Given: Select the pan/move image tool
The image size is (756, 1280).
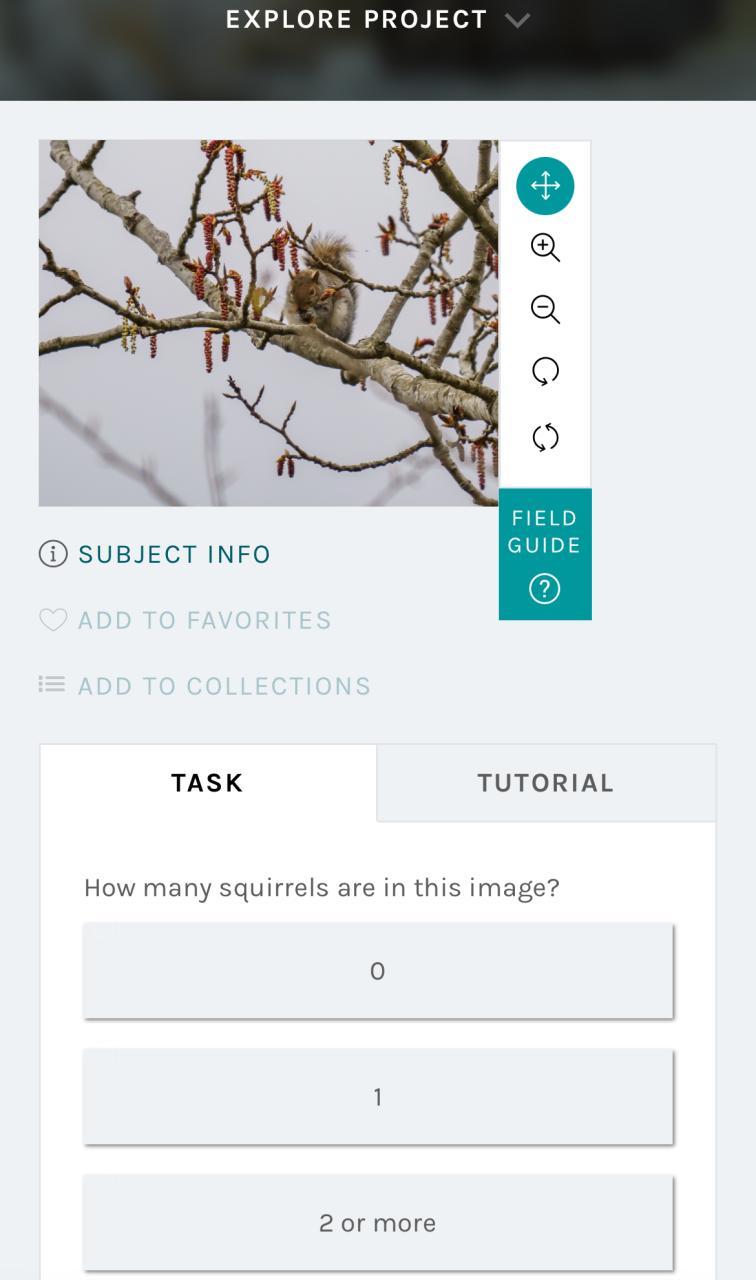Looking at the screenshot, I should [545, 186].
